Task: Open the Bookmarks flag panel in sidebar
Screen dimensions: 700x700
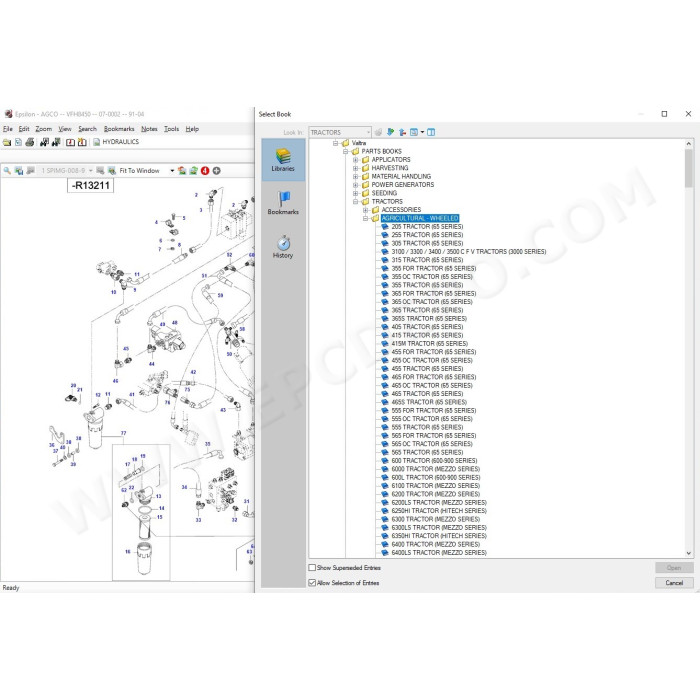Action: tap(283, 203)
